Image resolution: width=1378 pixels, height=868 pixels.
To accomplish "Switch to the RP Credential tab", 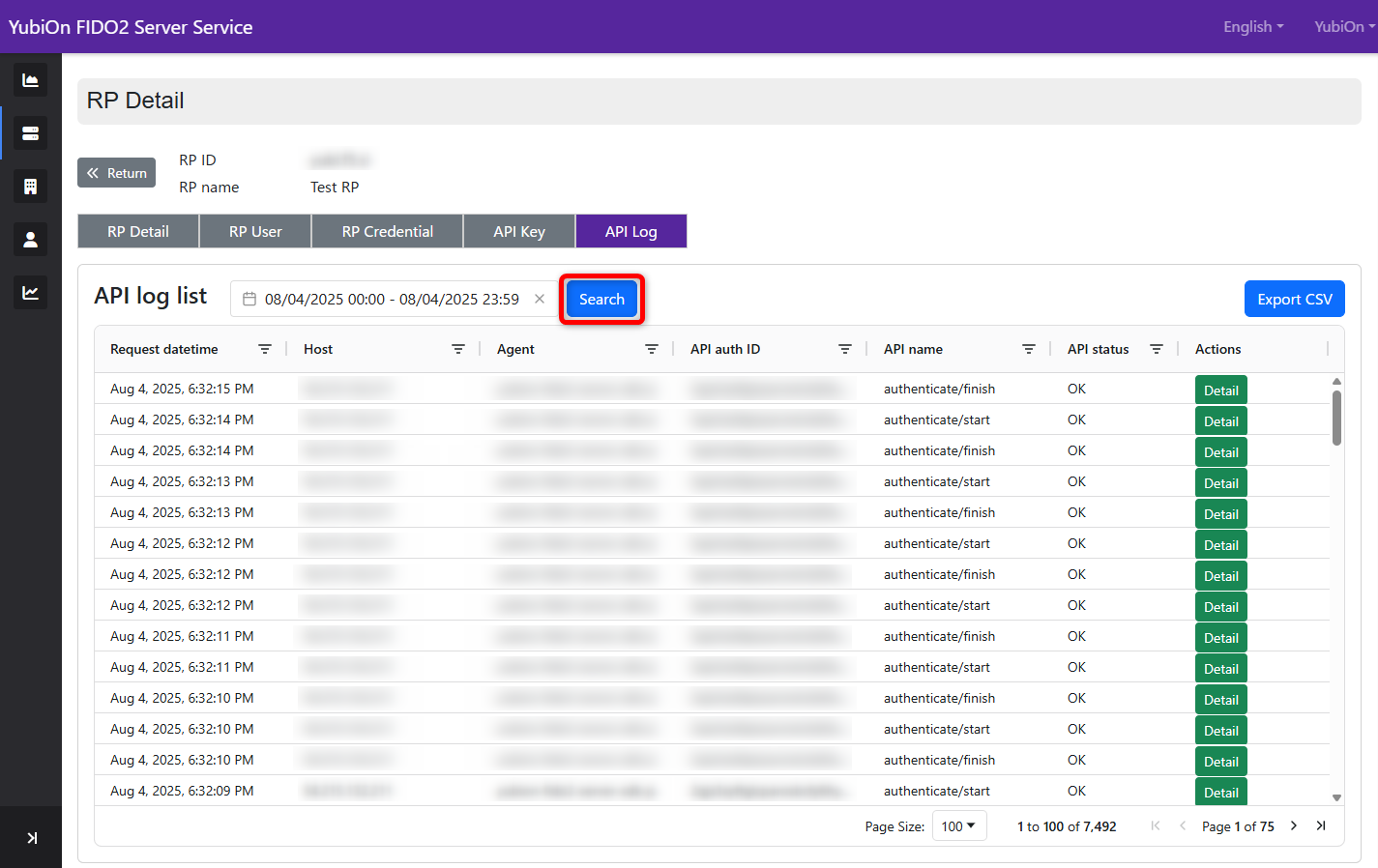I will coord(388,231).
